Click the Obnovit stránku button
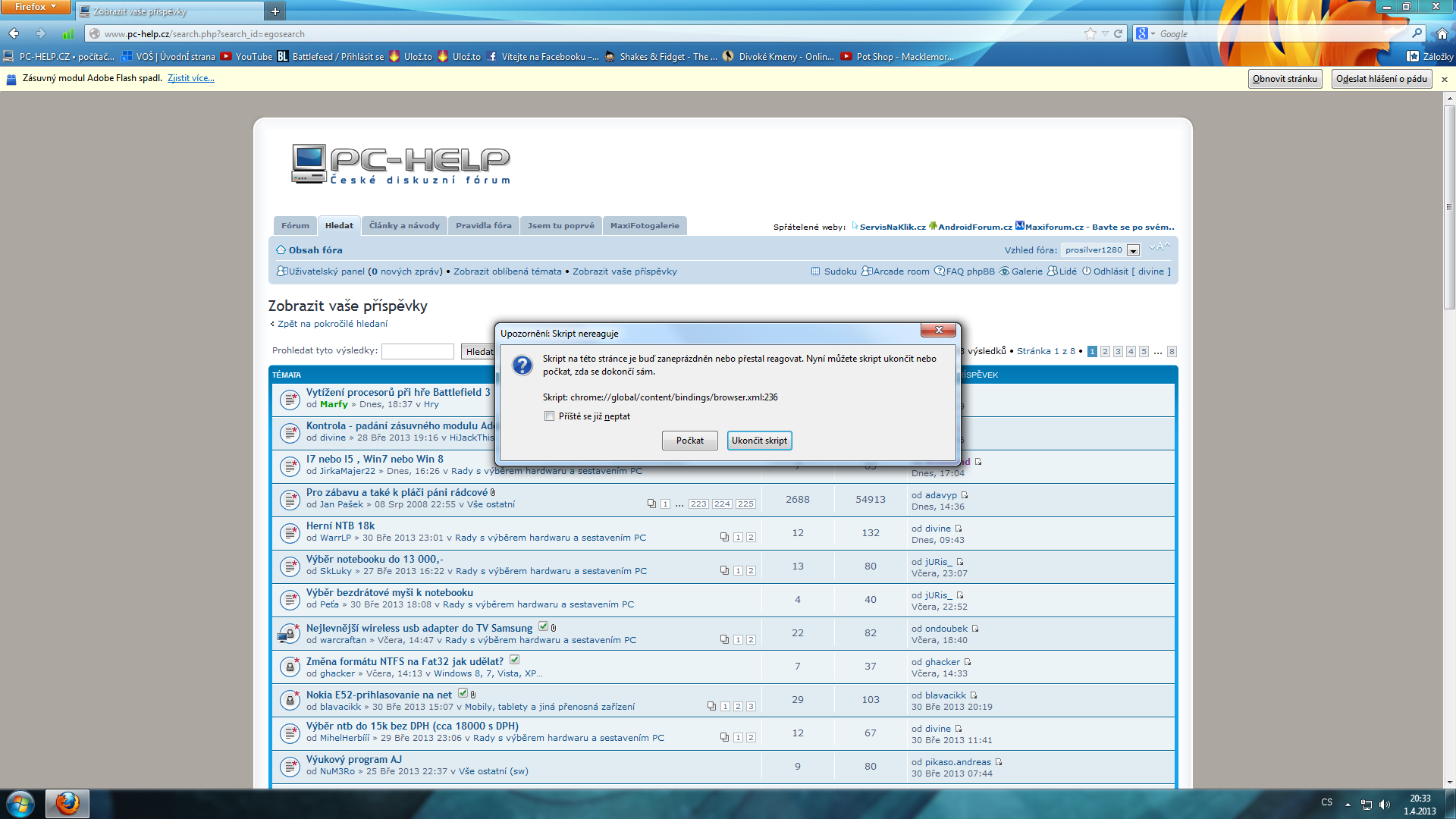This screenshot has width=1456, height=819. coord(1285,79)
